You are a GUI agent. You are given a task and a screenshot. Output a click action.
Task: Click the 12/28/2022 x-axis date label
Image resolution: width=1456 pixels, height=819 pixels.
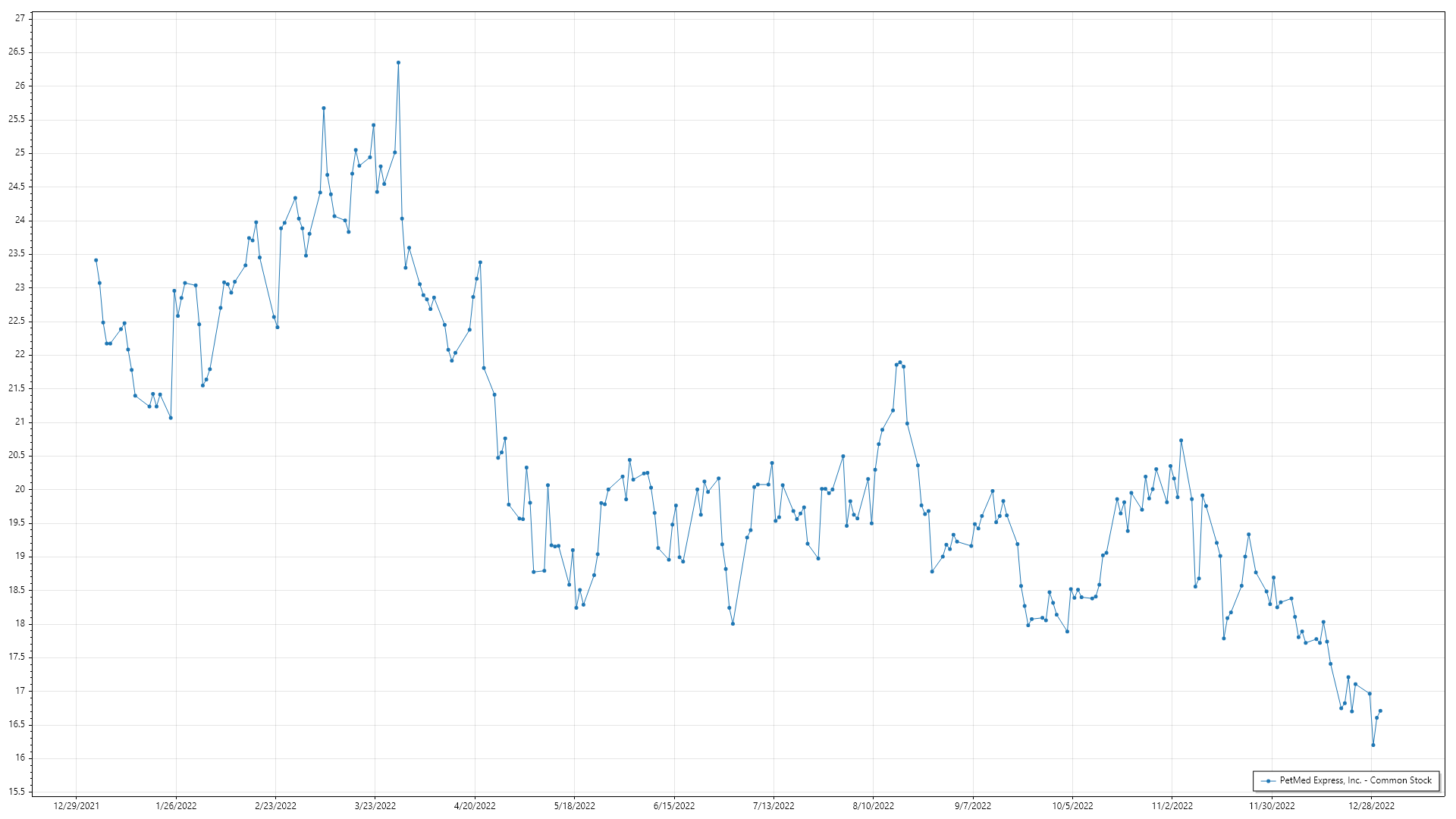point(1371,805)
